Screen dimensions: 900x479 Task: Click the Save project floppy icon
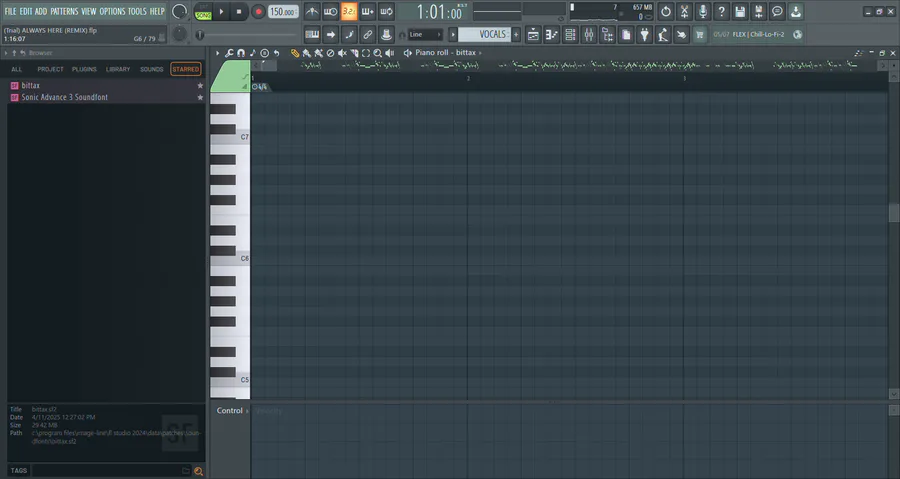pyautogui.click(x=740, y=11)
